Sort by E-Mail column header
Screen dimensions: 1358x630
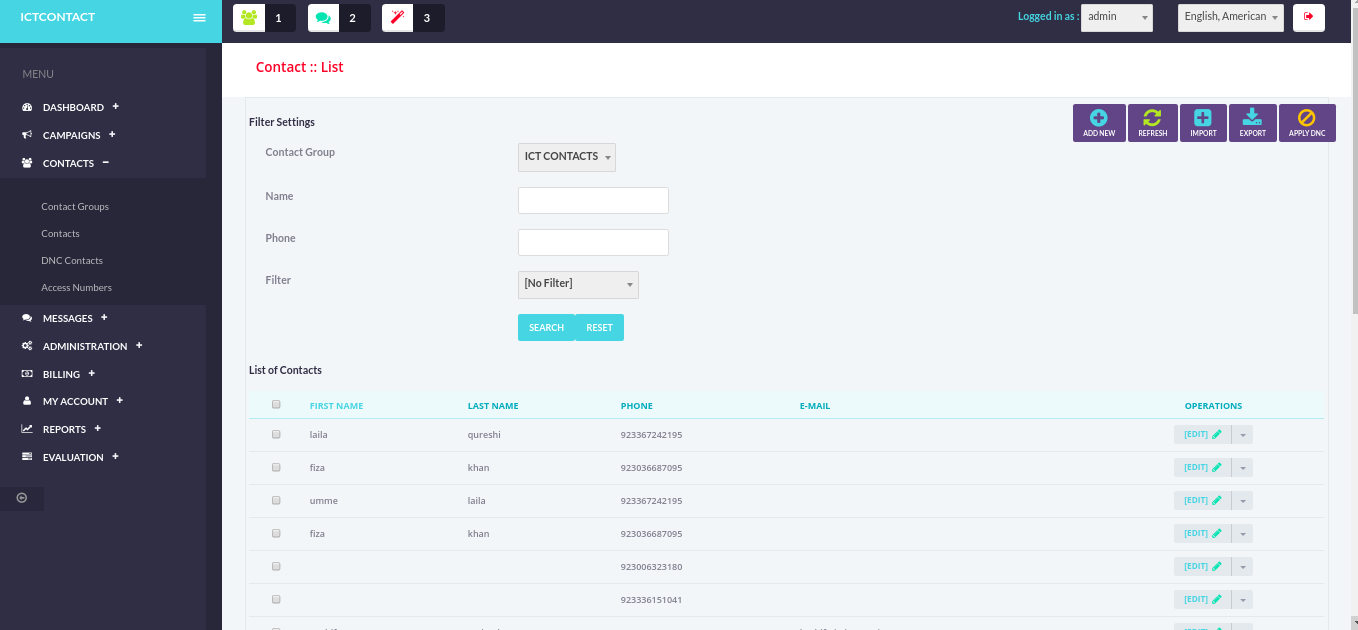pyautogui.click(x=815, y=406)
